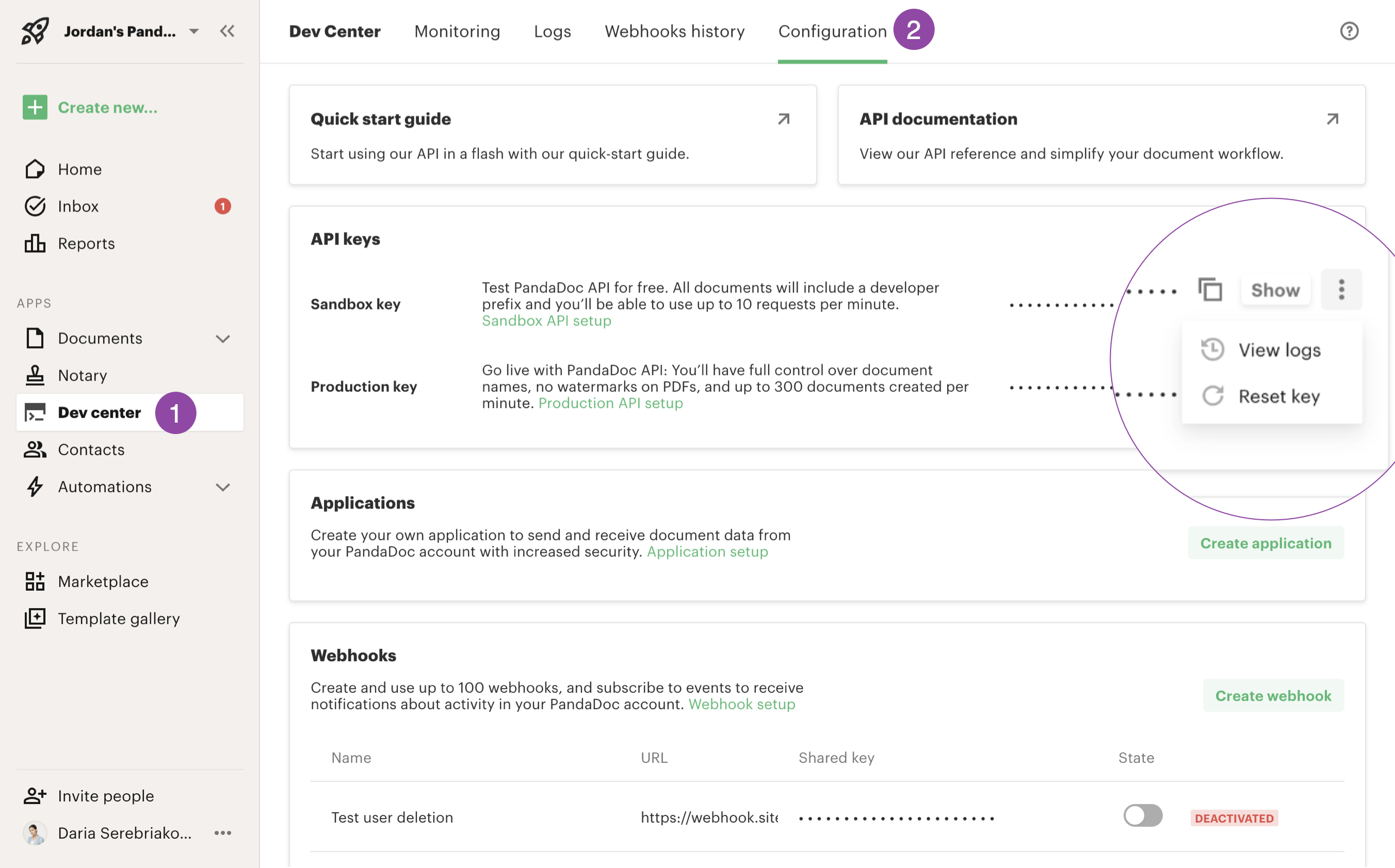The image size is (1395, 868).
Task: Click the three dots next to Daria Serebriako
Action: click(223, 832)
